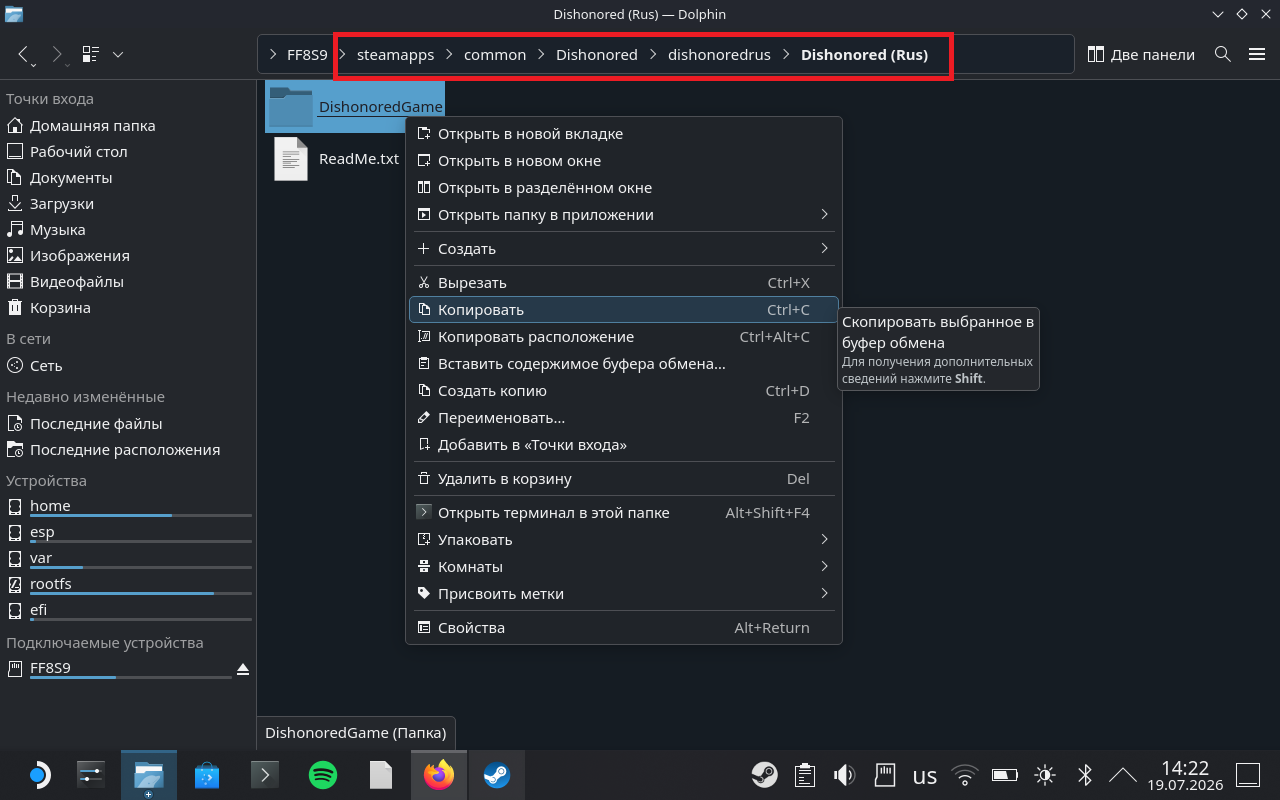The image size is (1280, 800).
Task: Open the search icon in Dolphin toolbar
Action: click(x=1222, y=54)
